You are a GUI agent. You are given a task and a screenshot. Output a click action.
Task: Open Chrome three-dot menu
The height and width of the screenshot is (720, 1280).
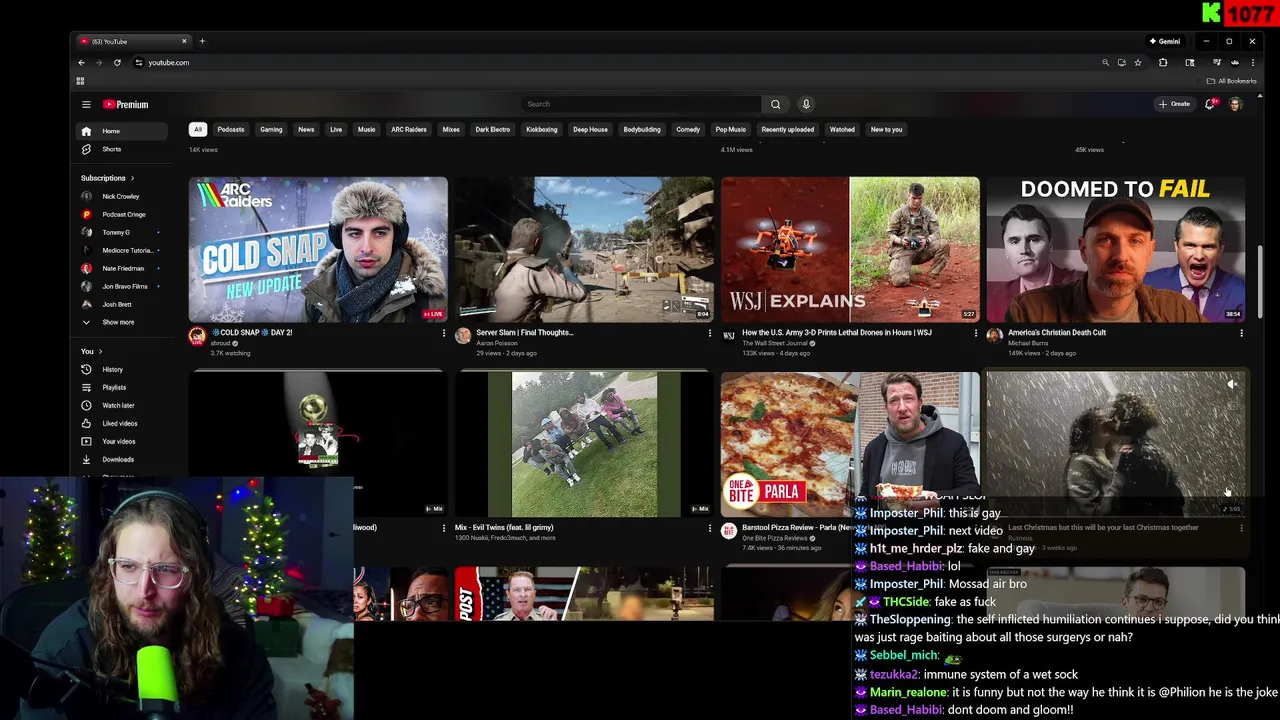pyautogui.click(x=1252, y=62)
